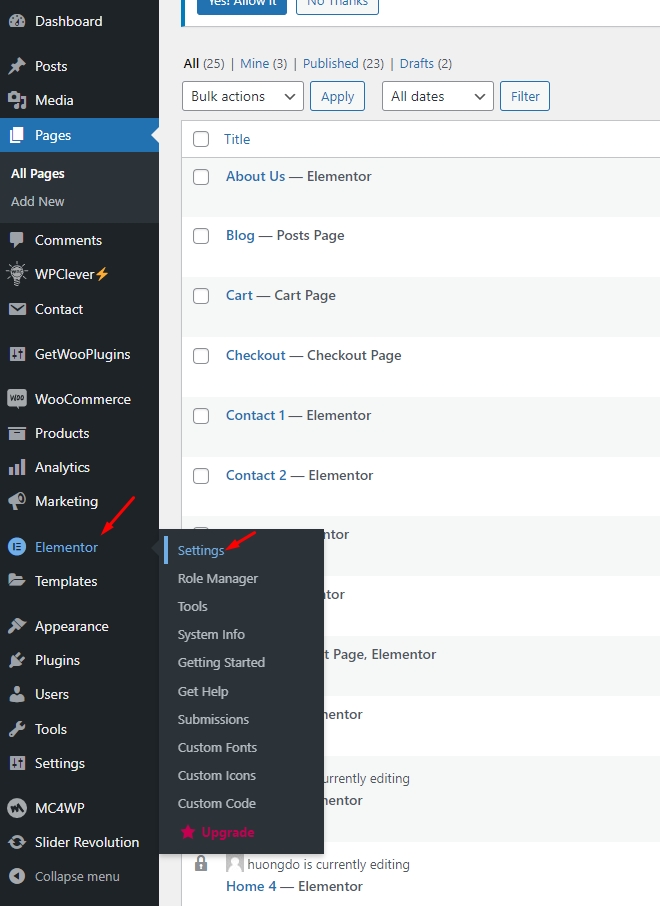Choose Settings in the Elementor submenu
Viewport: 660px width, 906px height.
point(201,550)
